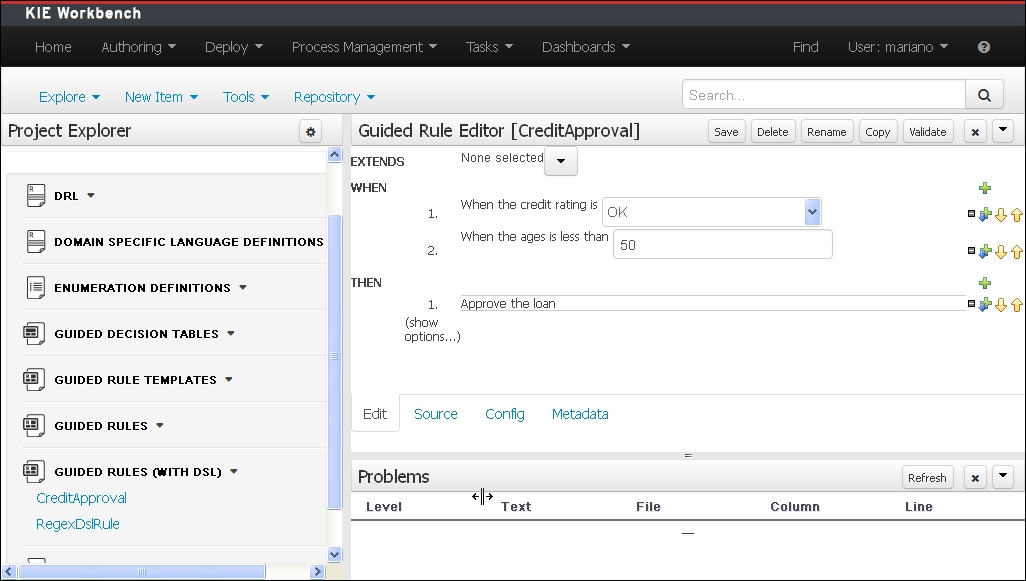Expand the Enumeration Definitions section
Image resolution: width=1026 pixels, height=581 pixels.
tap(243, 287)
